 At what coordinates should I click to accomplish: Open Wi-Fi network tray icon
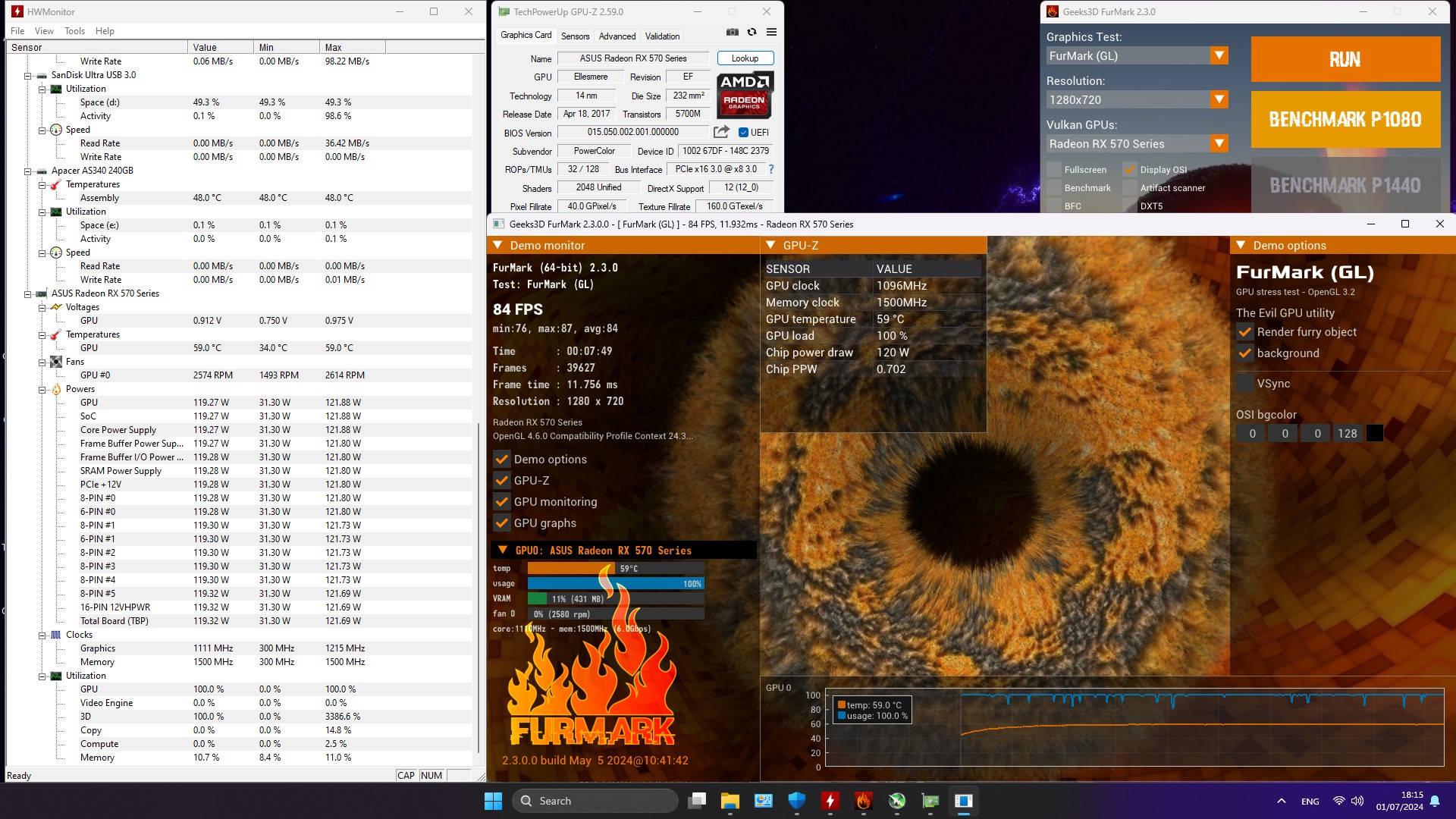pos(1338,801)
